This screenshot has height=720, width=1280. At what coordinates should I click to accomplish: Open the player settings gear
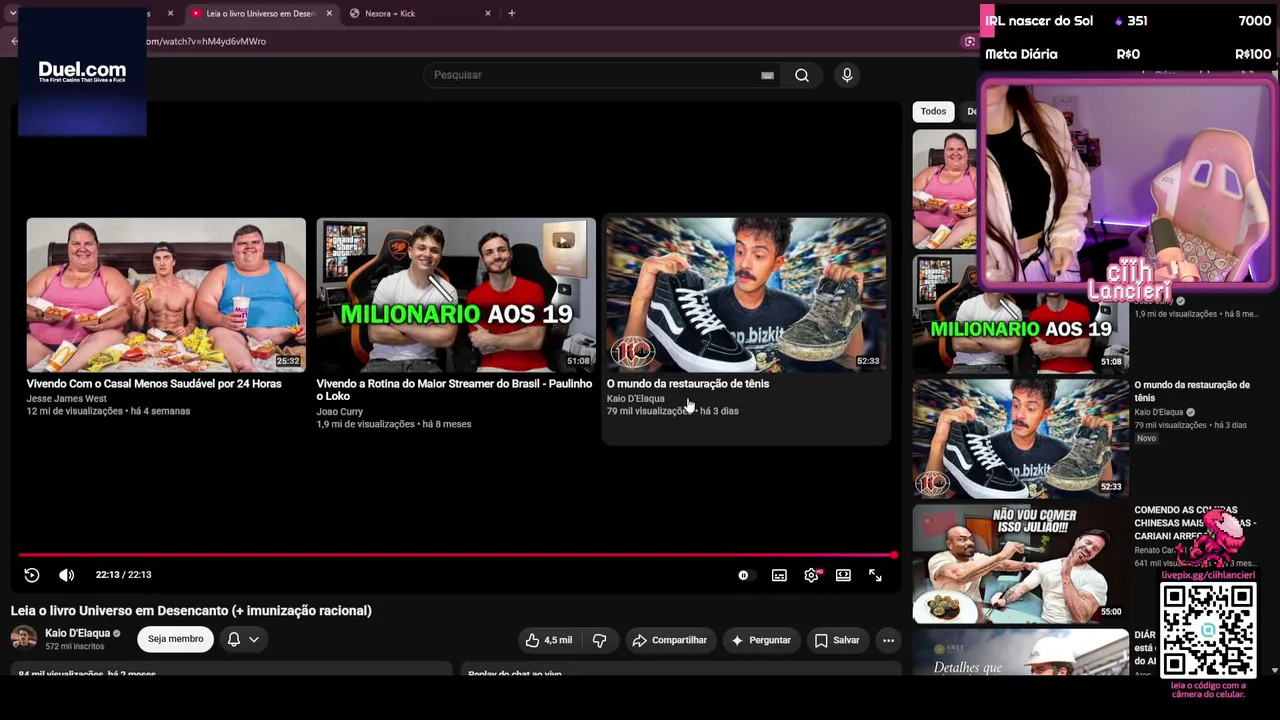point(811,575)
